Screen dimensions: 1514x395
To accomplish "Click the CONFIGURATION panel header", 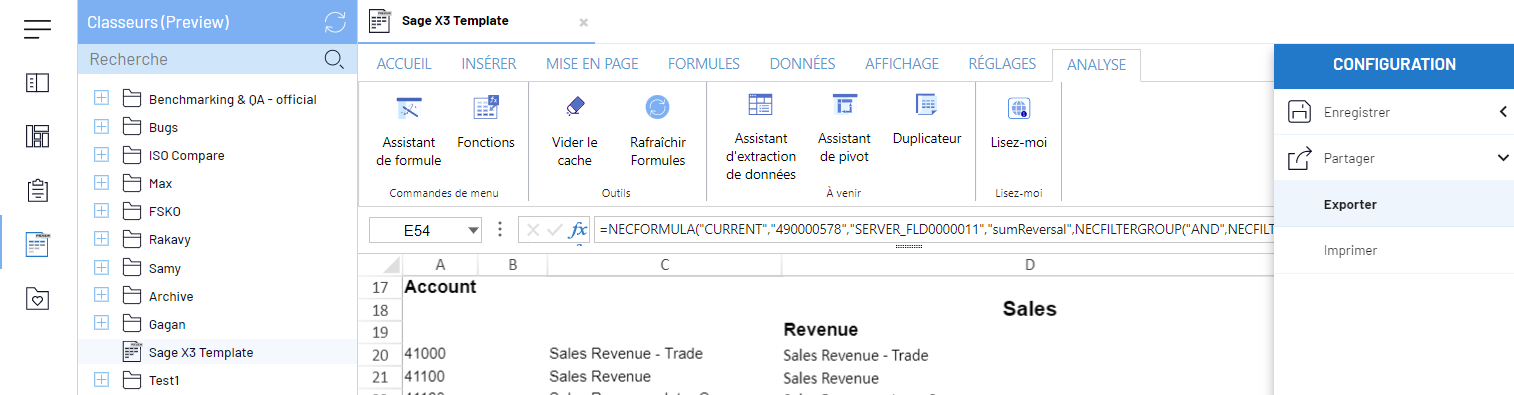I will [1394, 64].
